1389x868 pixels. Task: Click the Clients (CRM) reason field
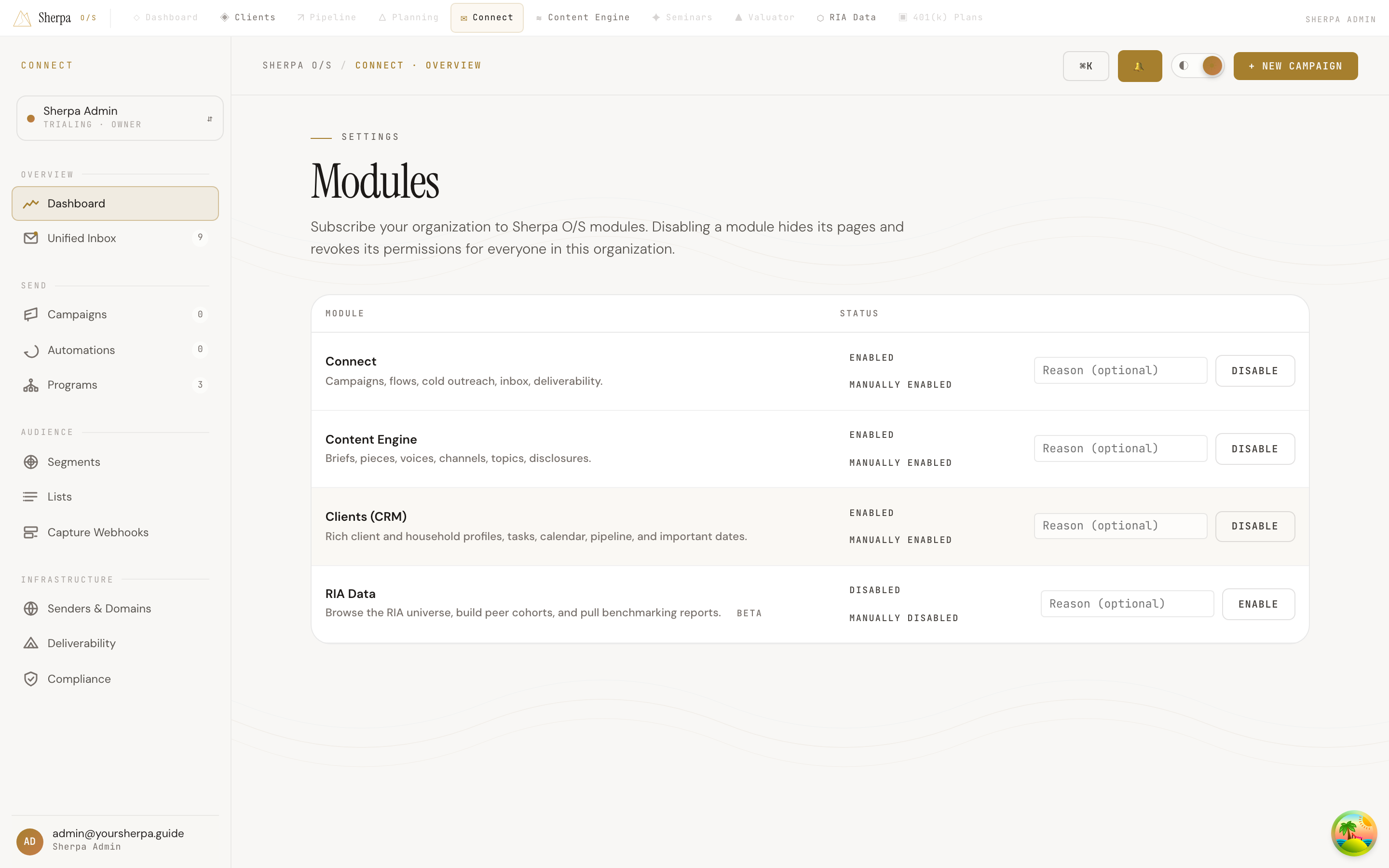(1120, 526)
